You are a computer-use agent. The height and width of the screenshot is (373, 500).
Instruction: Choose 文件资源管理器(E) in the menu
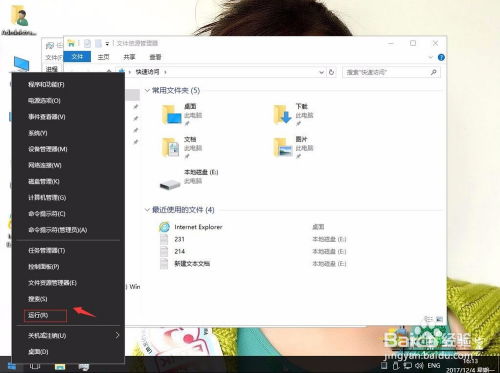(52, 283)
